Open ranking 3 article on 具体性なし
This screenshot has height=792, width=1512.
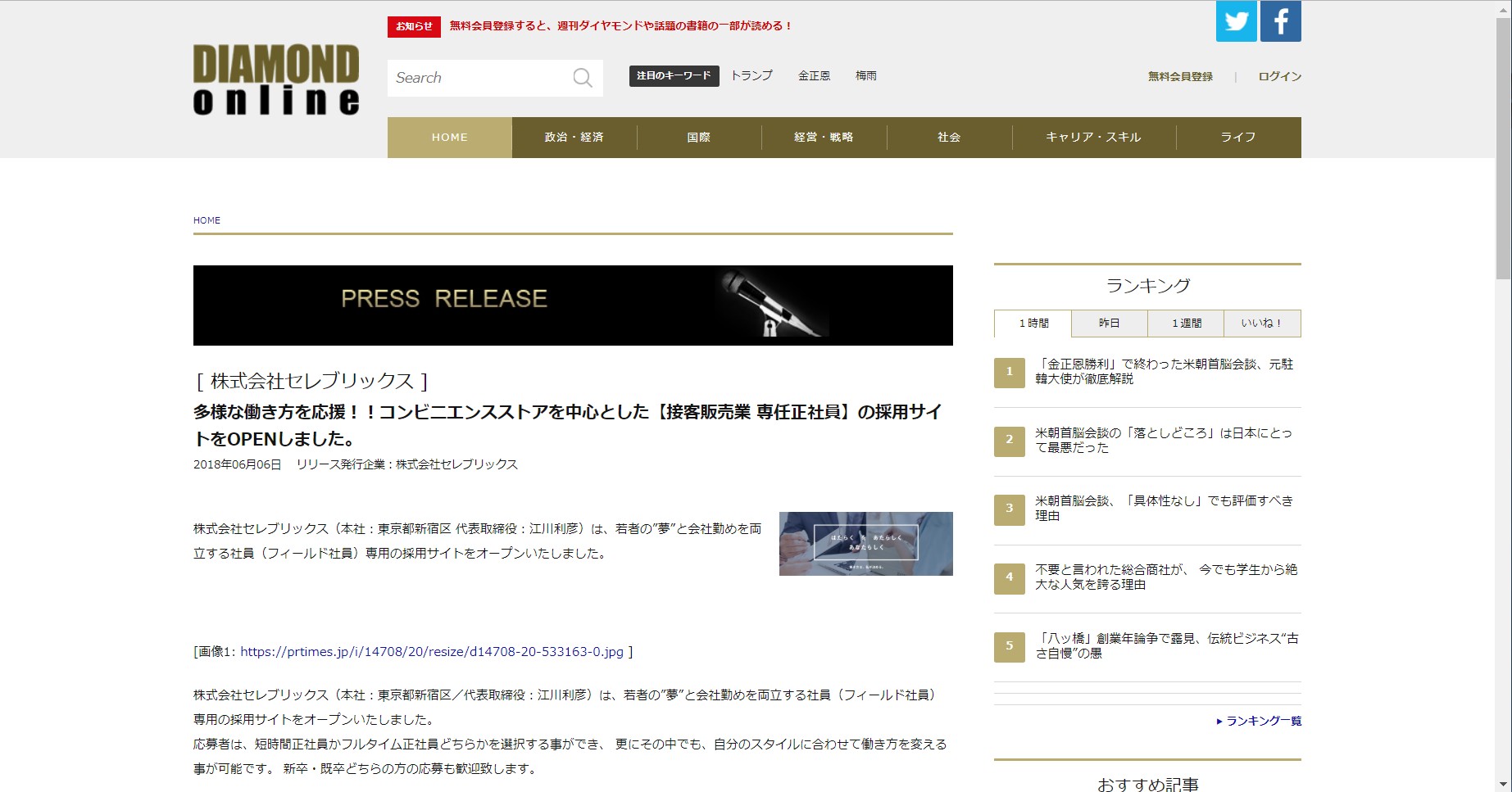point(1164,509)
